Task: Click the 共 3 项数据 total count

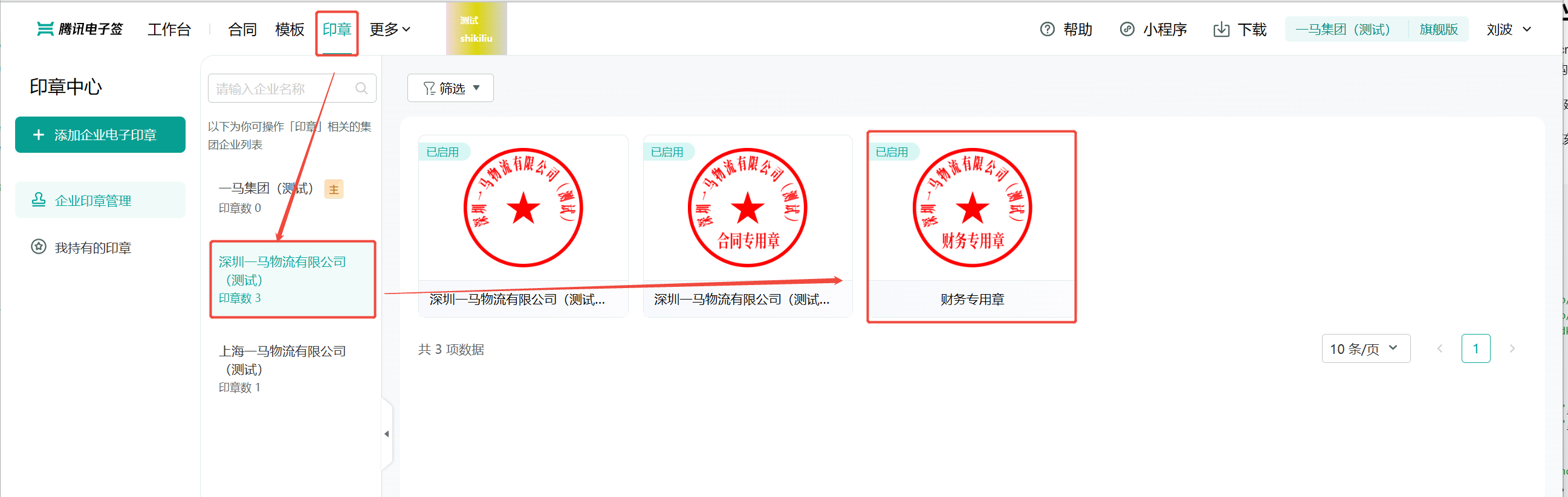Action: 451,350
